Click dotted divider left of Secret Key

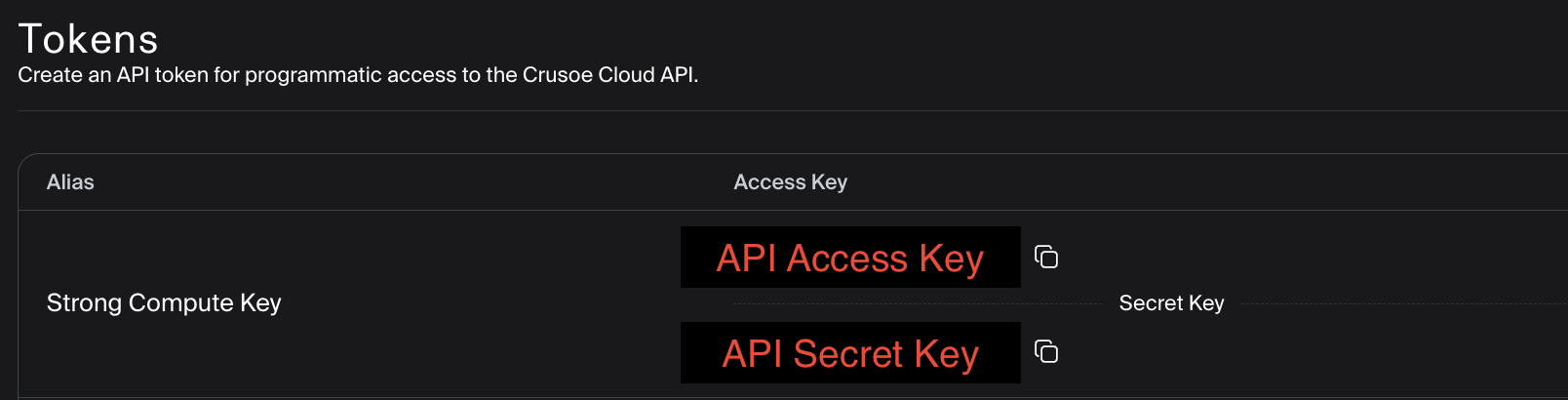pos(917,304)
